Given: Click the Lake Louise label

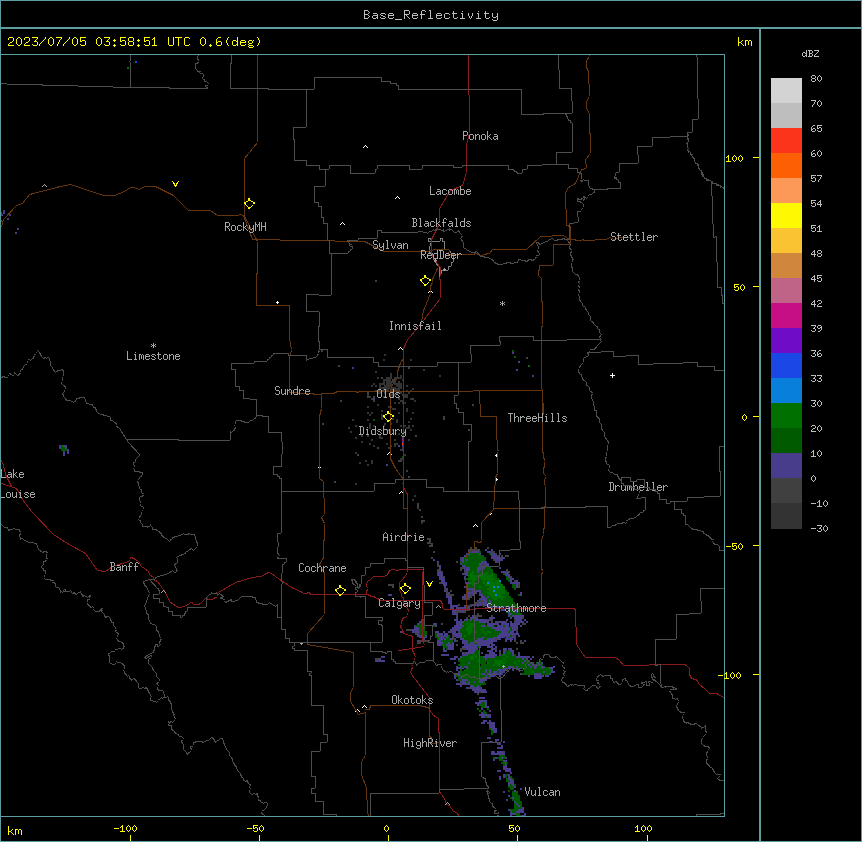Looking at the screenshot, I should (18, 484).
